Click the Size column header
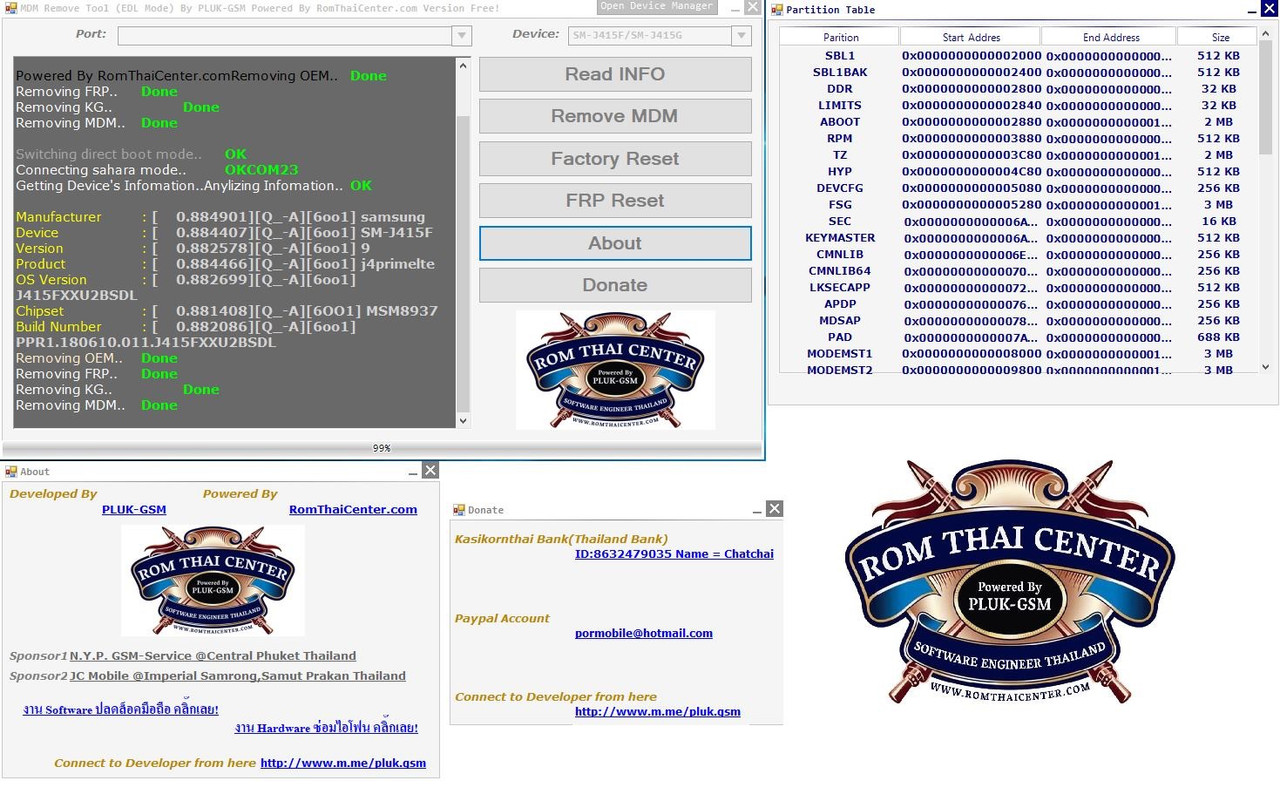Screen dimensions: 1280x789 pyautogui.click(x=1219, y=37)
